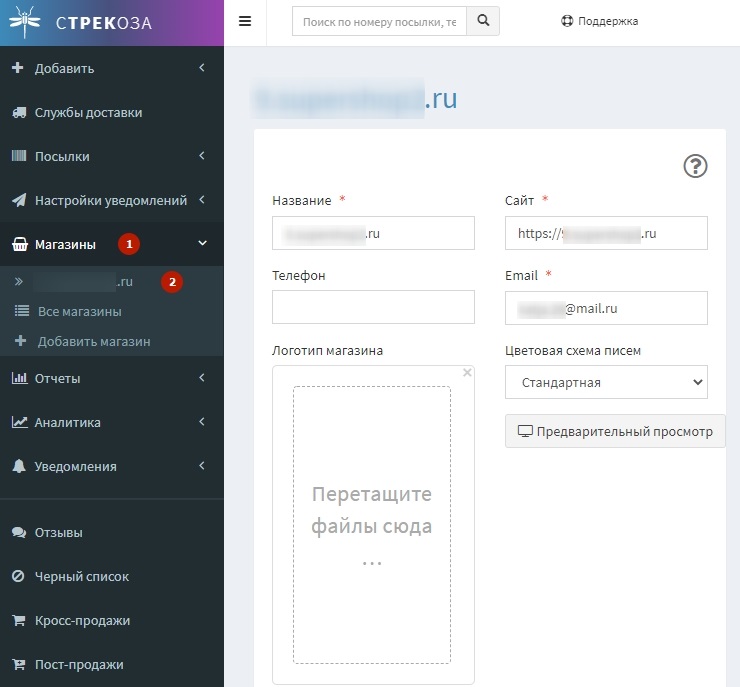
Task: Expand the Отчеты sidebar menu
Action: click(x=110, y=379)
